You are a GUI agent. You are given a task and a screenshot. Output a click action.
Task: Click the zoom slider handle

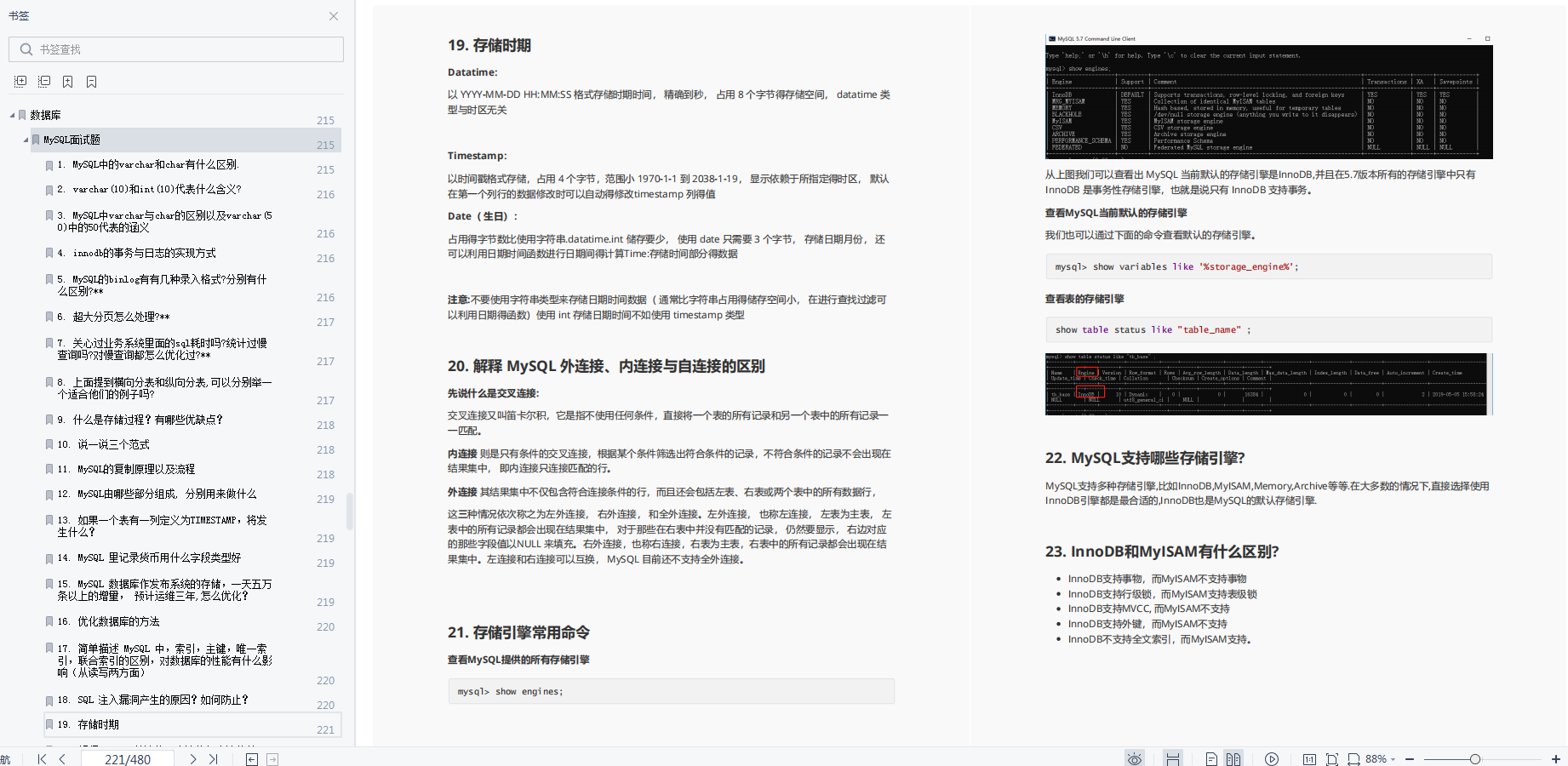click(x=1475, y=759)
